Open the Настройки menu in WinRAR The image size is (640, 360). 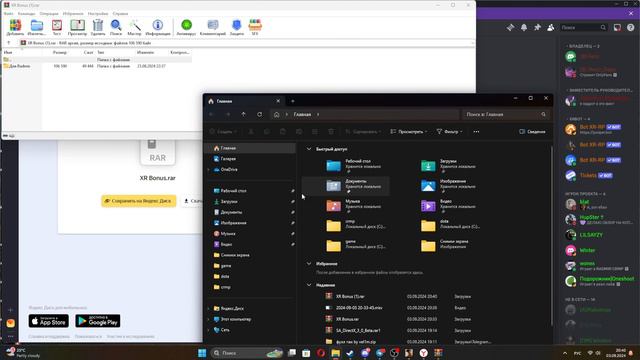(x=98, y=13)
